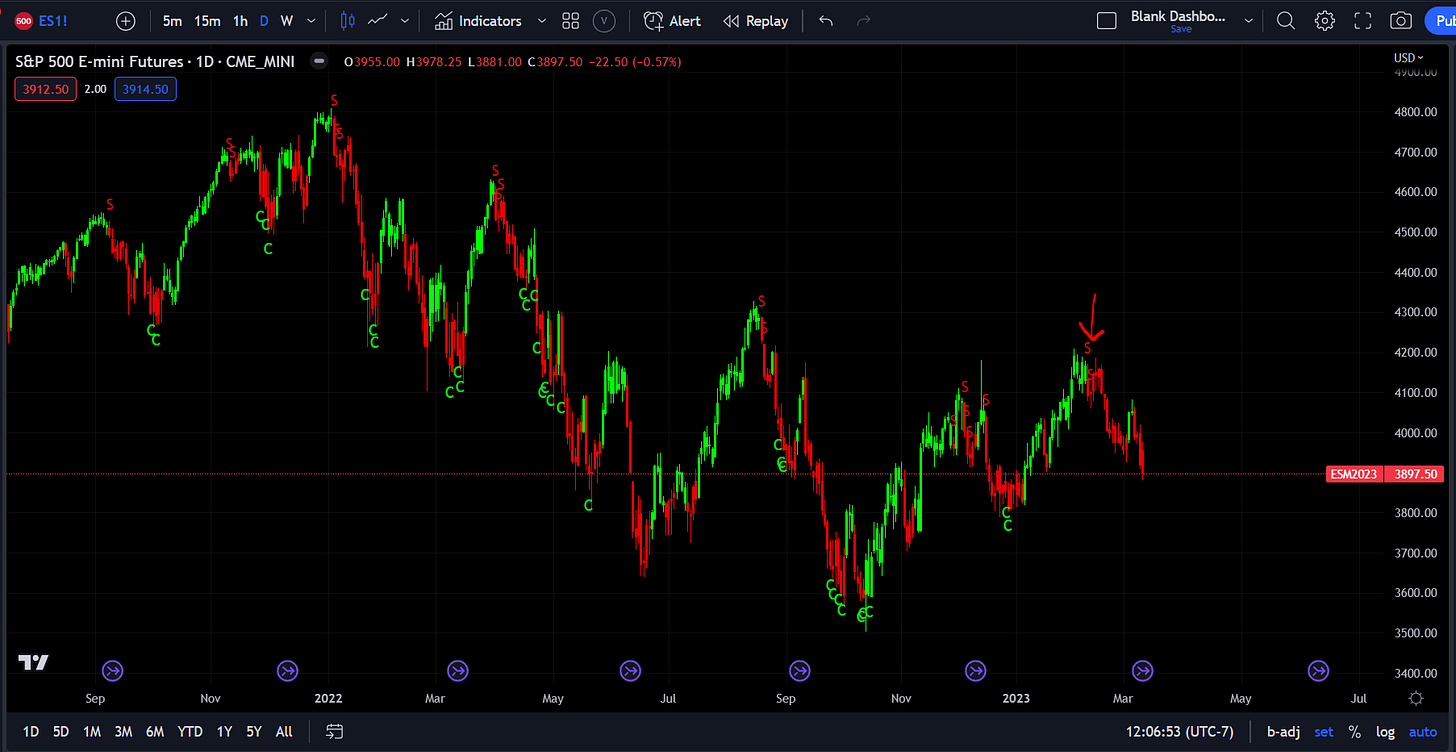Image resolution: width=1456 pixels, height=752 pixels.
Task: Open chart settings gear in top toolbar
Action: point(1325,20)
